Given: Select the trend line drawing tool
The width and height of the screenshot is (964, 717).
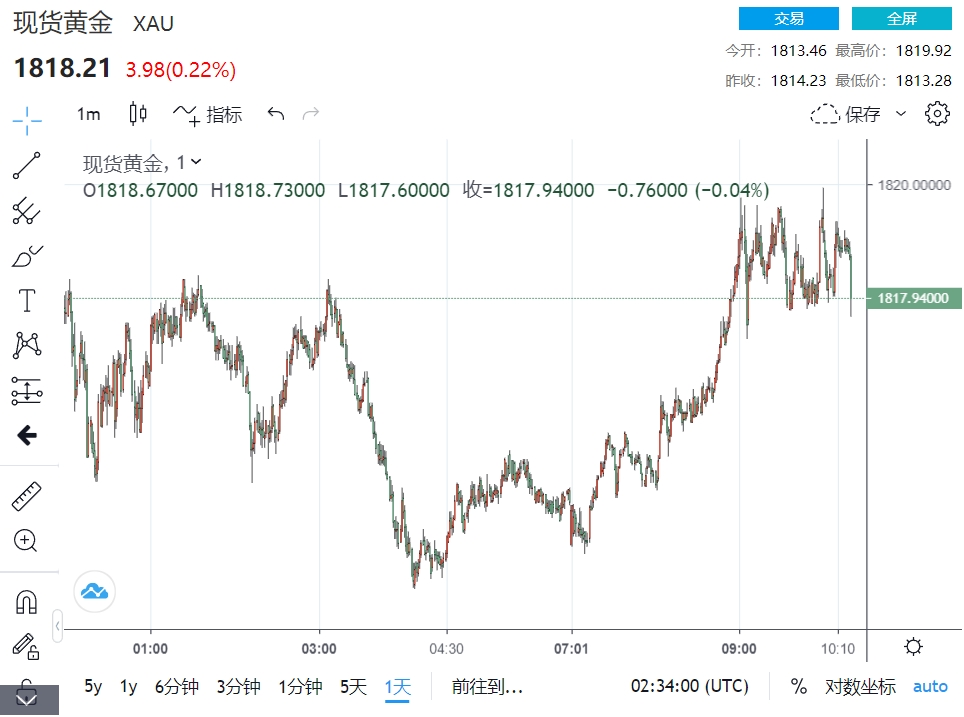Looking at the screenshot, I should pyautogui.click(x=27, y=165).
